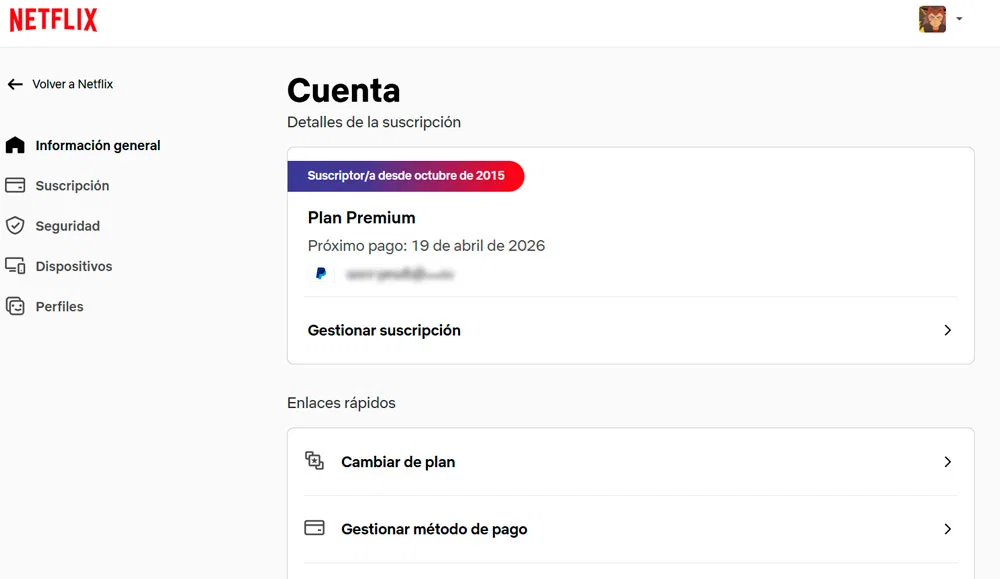Screen dimensions: 1000x579
Task: Go back via Volver a Netflix
Action: pos(73,84)
